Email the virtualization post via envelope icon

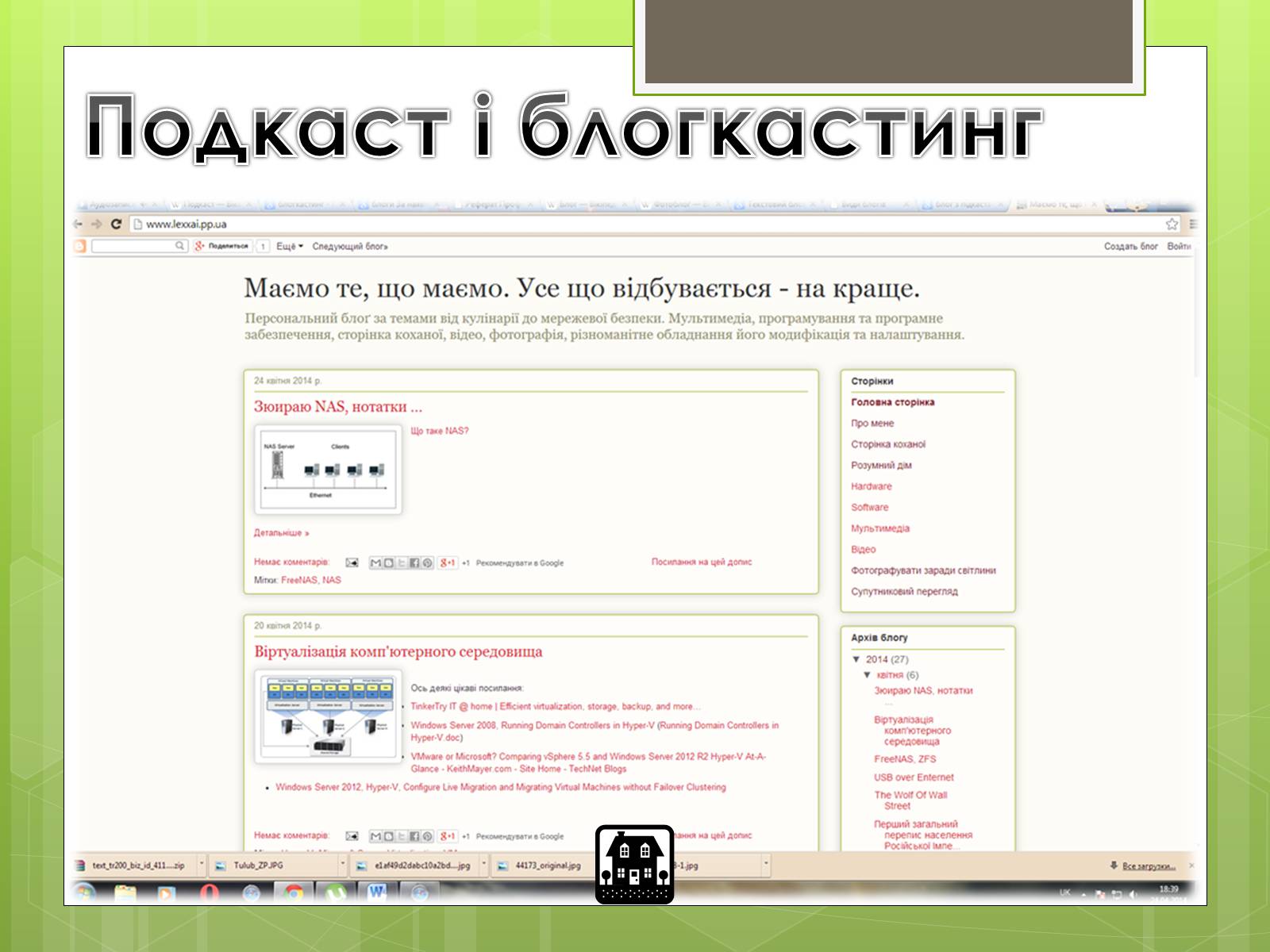coord(352,835)
